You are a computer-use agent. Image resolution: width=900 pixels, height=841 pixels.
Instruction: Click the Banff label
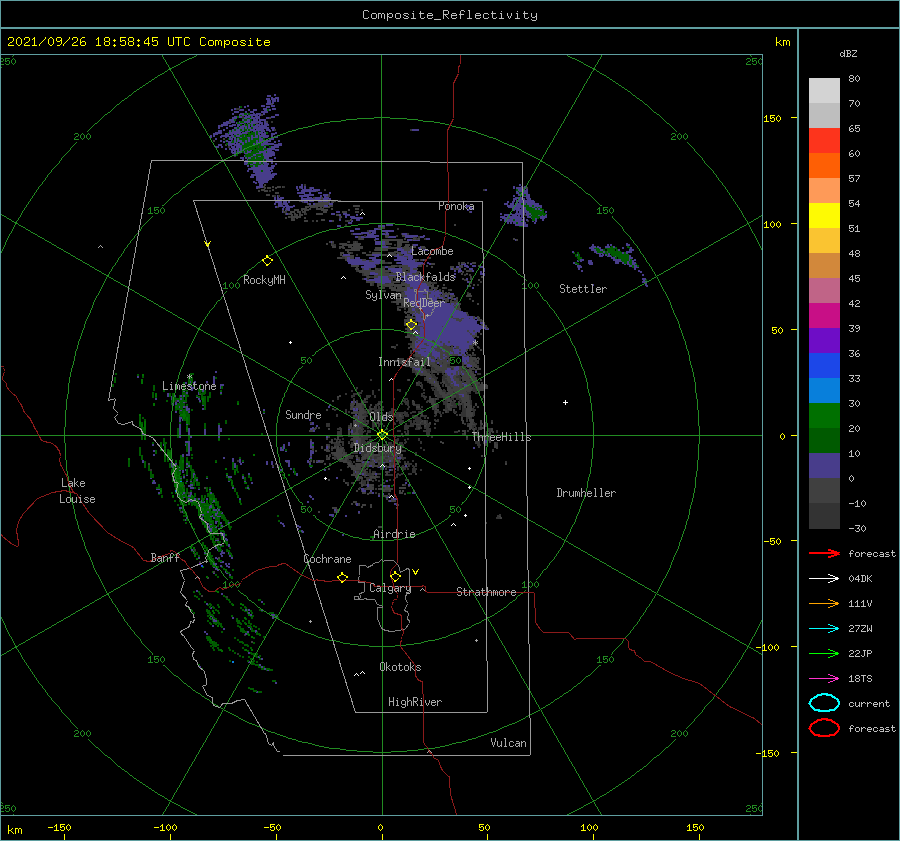pos(165,557)
